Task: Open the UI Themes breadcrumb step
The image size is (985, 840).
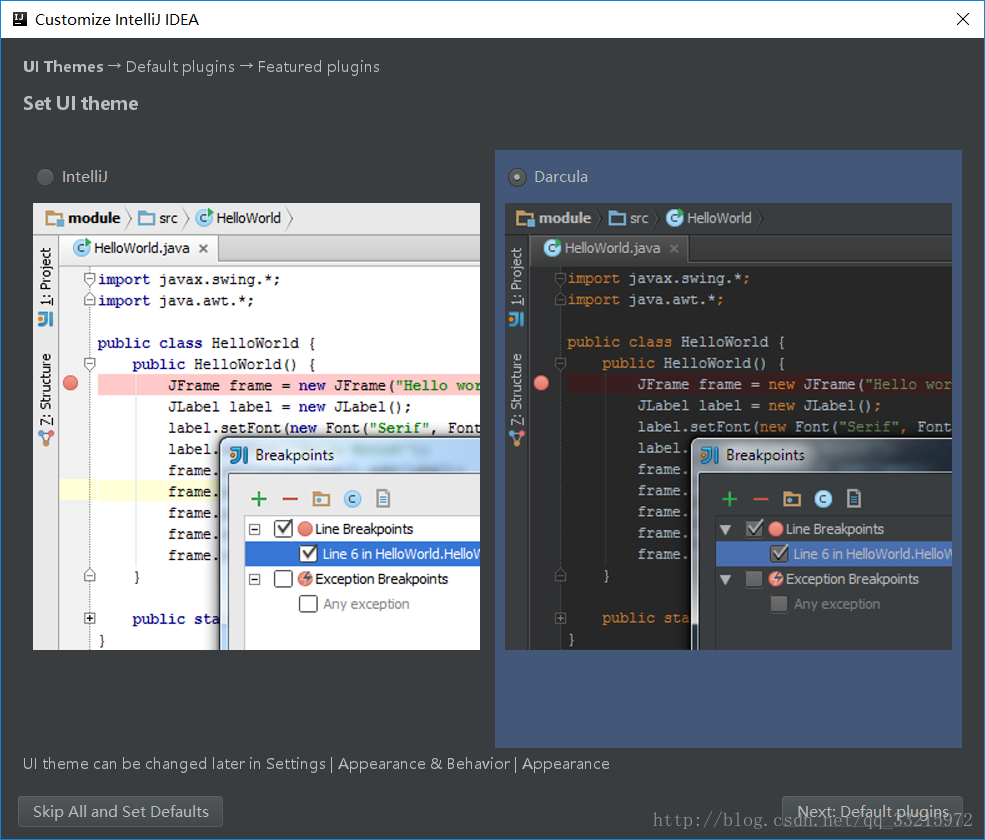Action: (x=63, y=67)
